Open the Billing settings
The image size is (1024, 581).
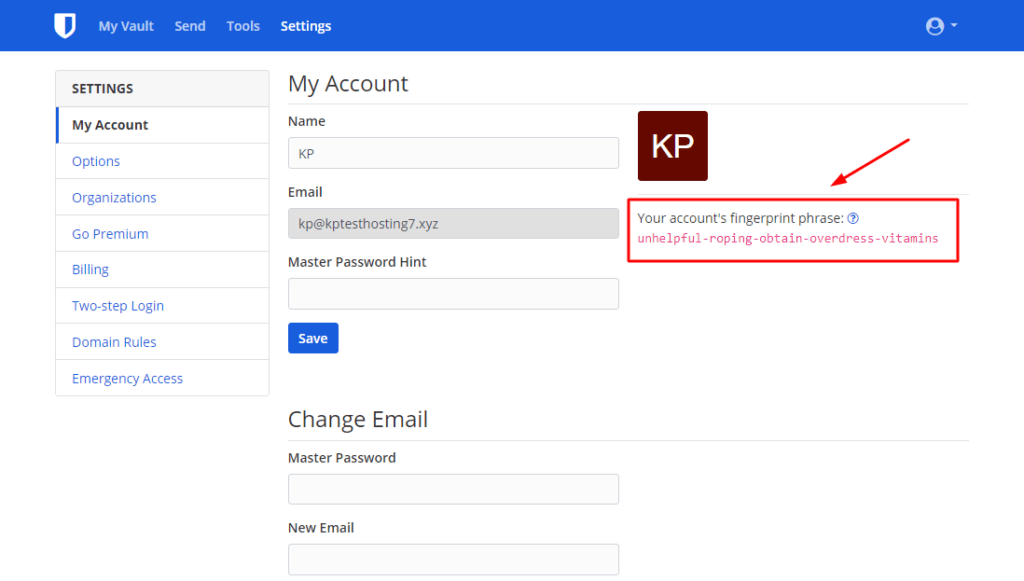[x=90, y=269]
